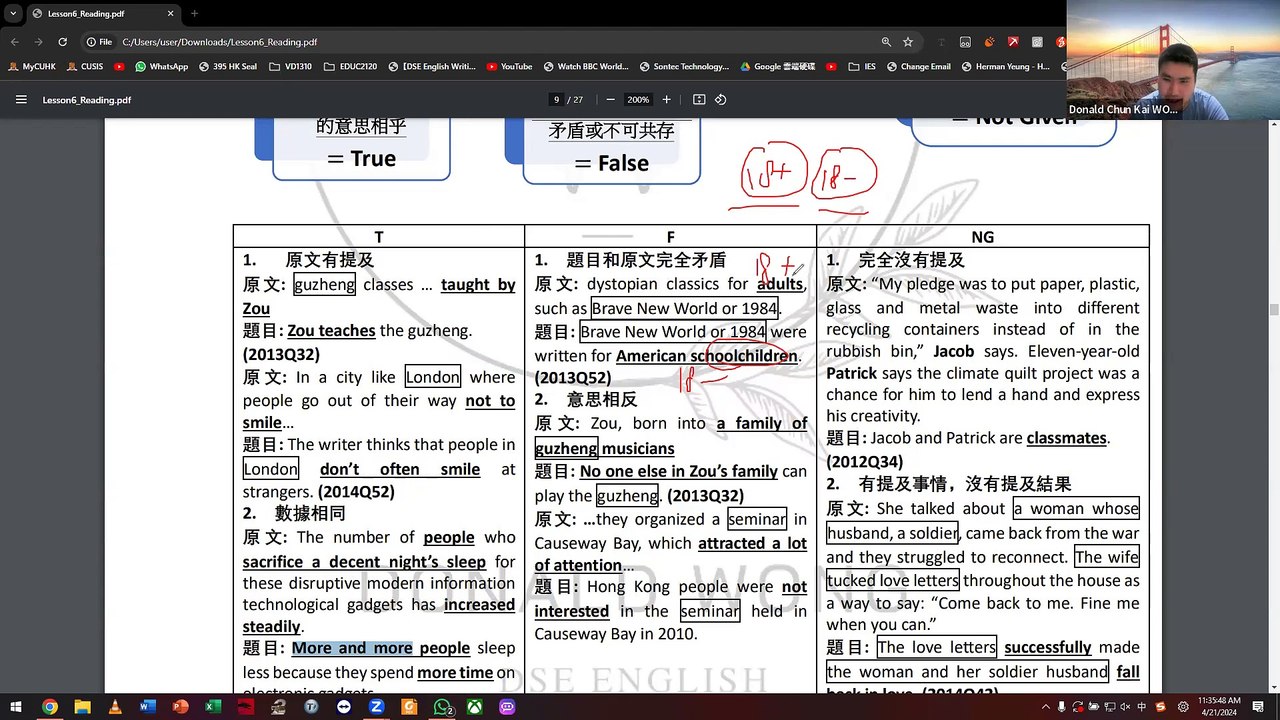
Task: Click the goggles-shaped browser extension icon
Action: (x=965, y=42)
